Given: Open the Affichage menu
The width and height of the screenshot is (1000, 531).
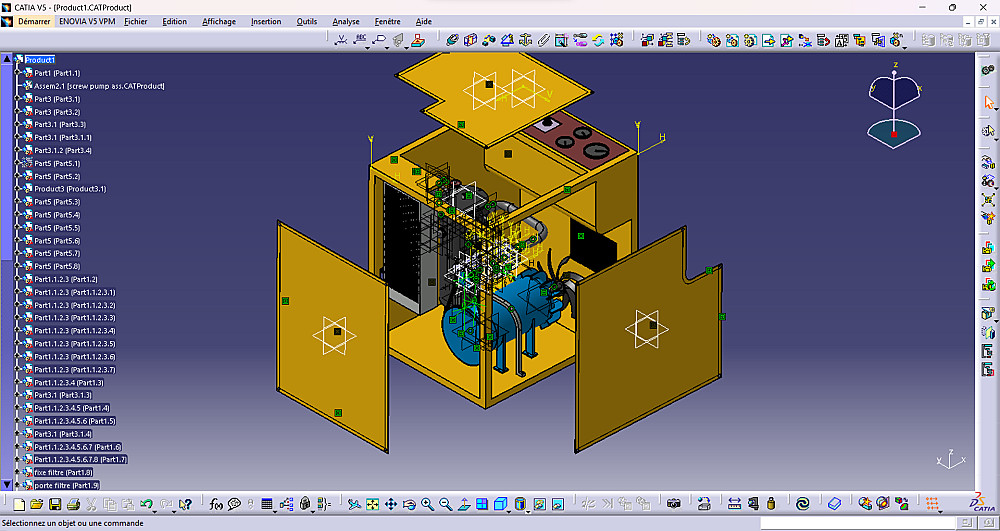Looking at the screenshot, I should tap(219, 22).
